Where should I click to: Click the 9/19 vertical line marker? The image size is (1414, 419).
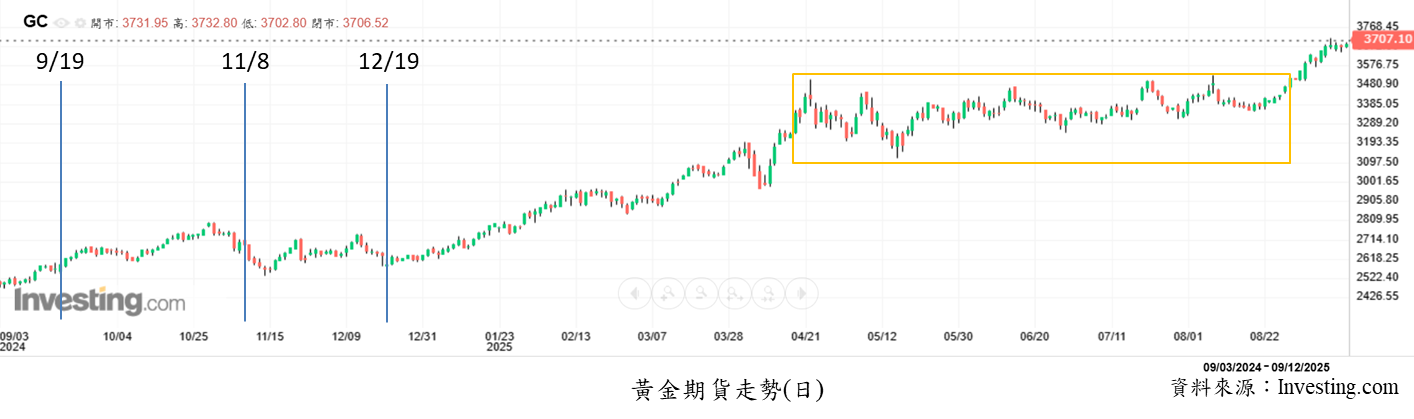[61, 200]
